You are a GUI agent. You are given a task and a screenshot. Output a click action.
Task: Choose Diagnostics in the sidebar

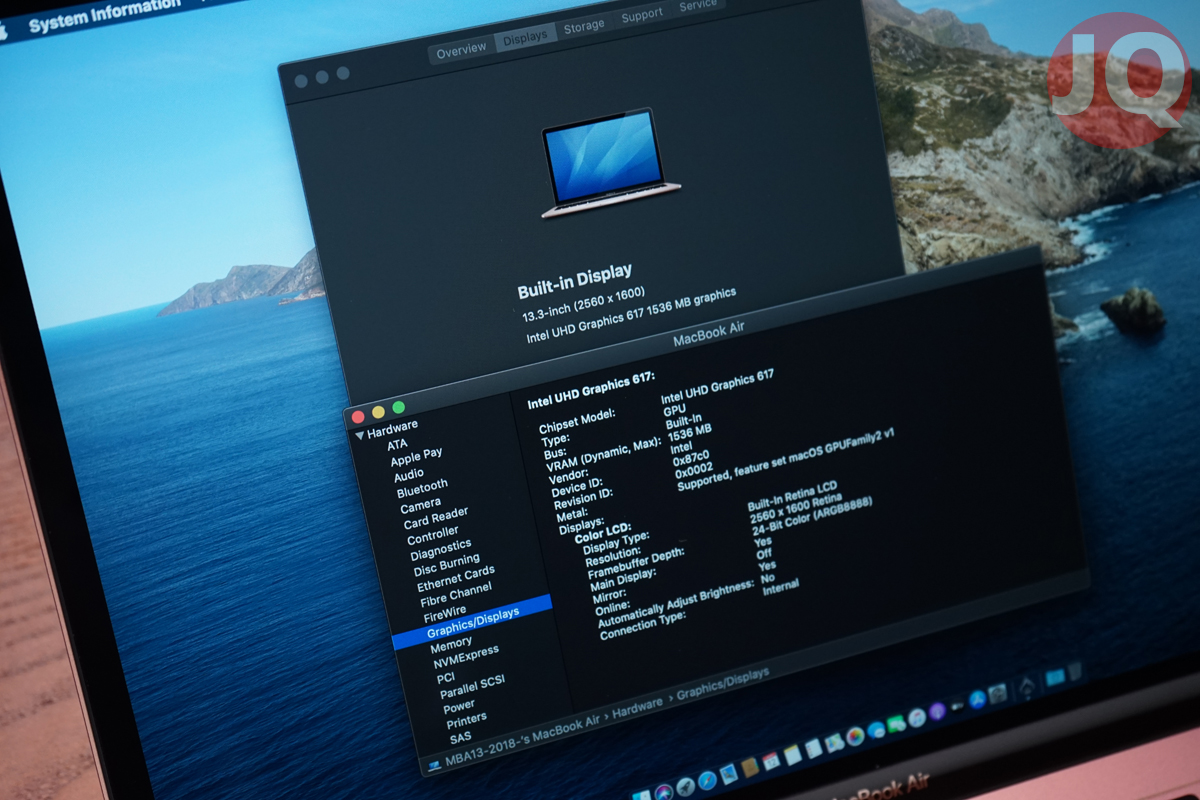coord(441,549)
